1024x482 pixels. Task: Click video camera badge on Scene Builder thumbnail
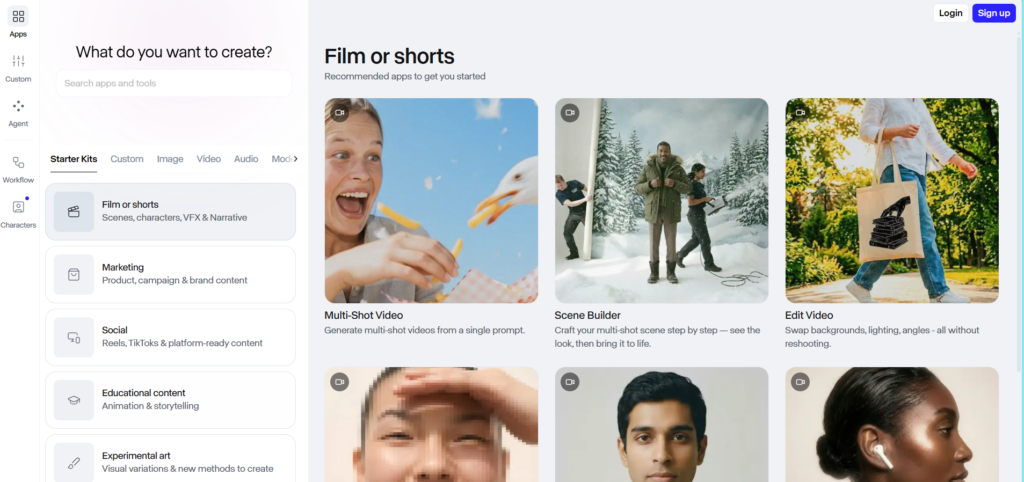[x=569, y=112]
